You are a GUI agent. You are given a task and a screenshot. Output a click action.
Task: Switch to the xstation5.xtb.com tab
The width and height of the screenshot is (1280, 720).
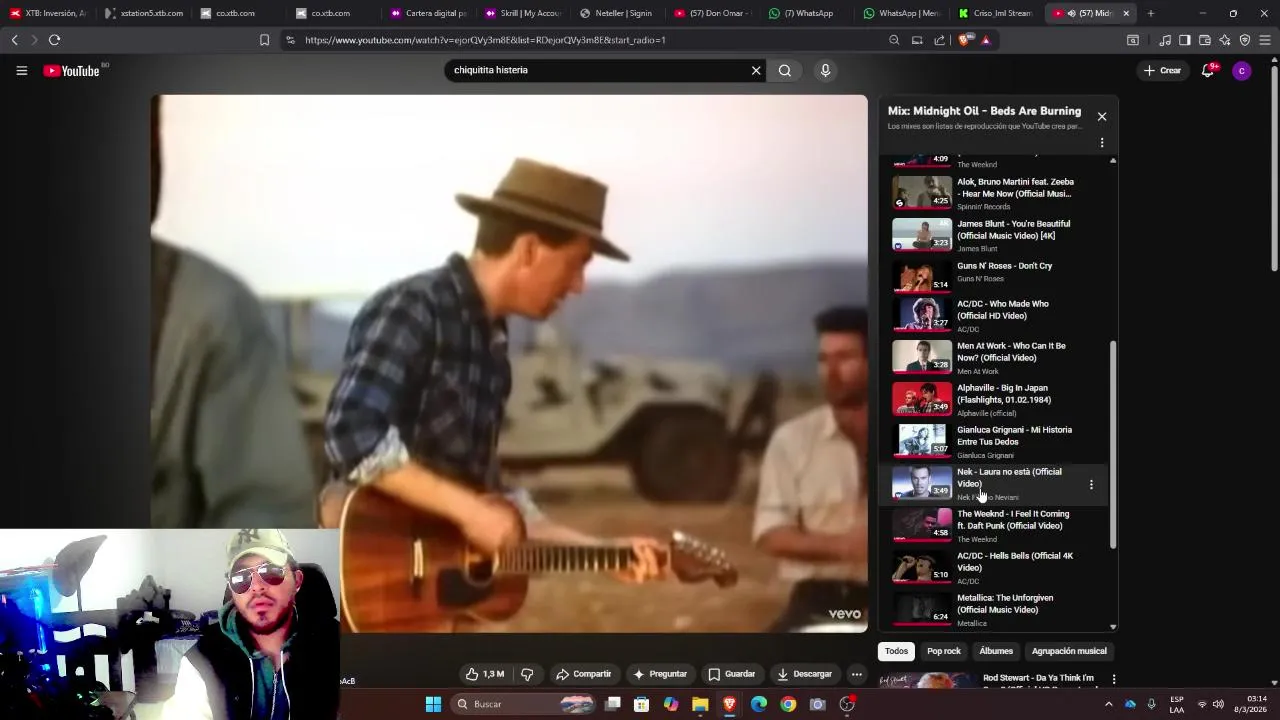pos(143,13)
